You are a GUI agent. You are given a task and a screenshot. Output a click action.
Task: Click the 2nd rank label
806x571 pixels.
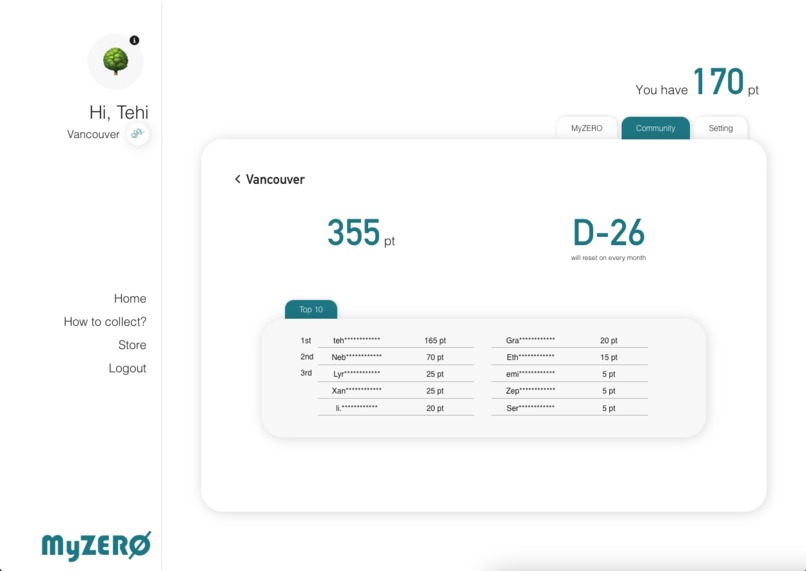(x=306, y=357)
